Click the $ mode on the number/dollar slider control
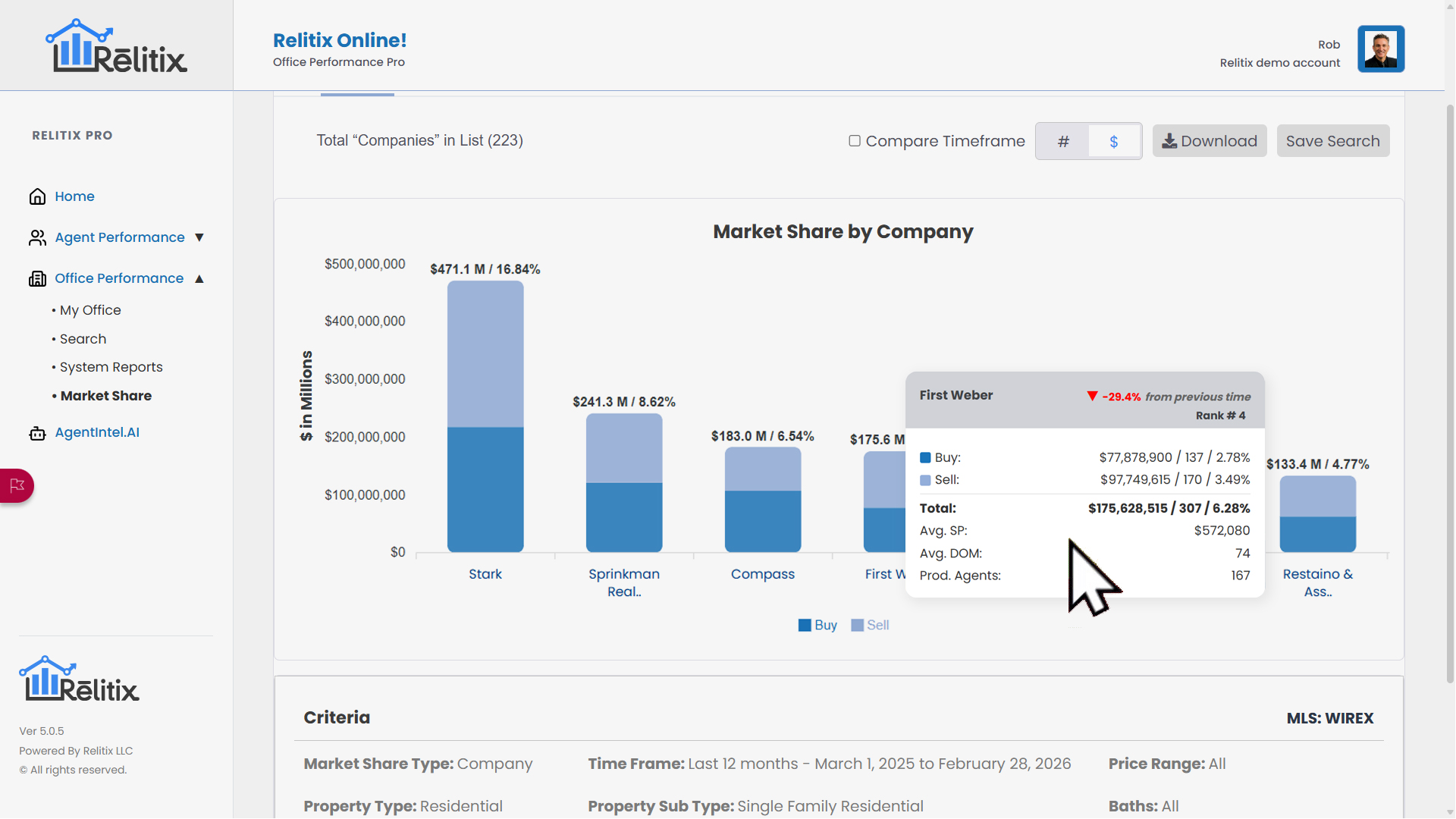Image resolution: width=1456 pixels, height=819 pixels. tap(1114, 141)
